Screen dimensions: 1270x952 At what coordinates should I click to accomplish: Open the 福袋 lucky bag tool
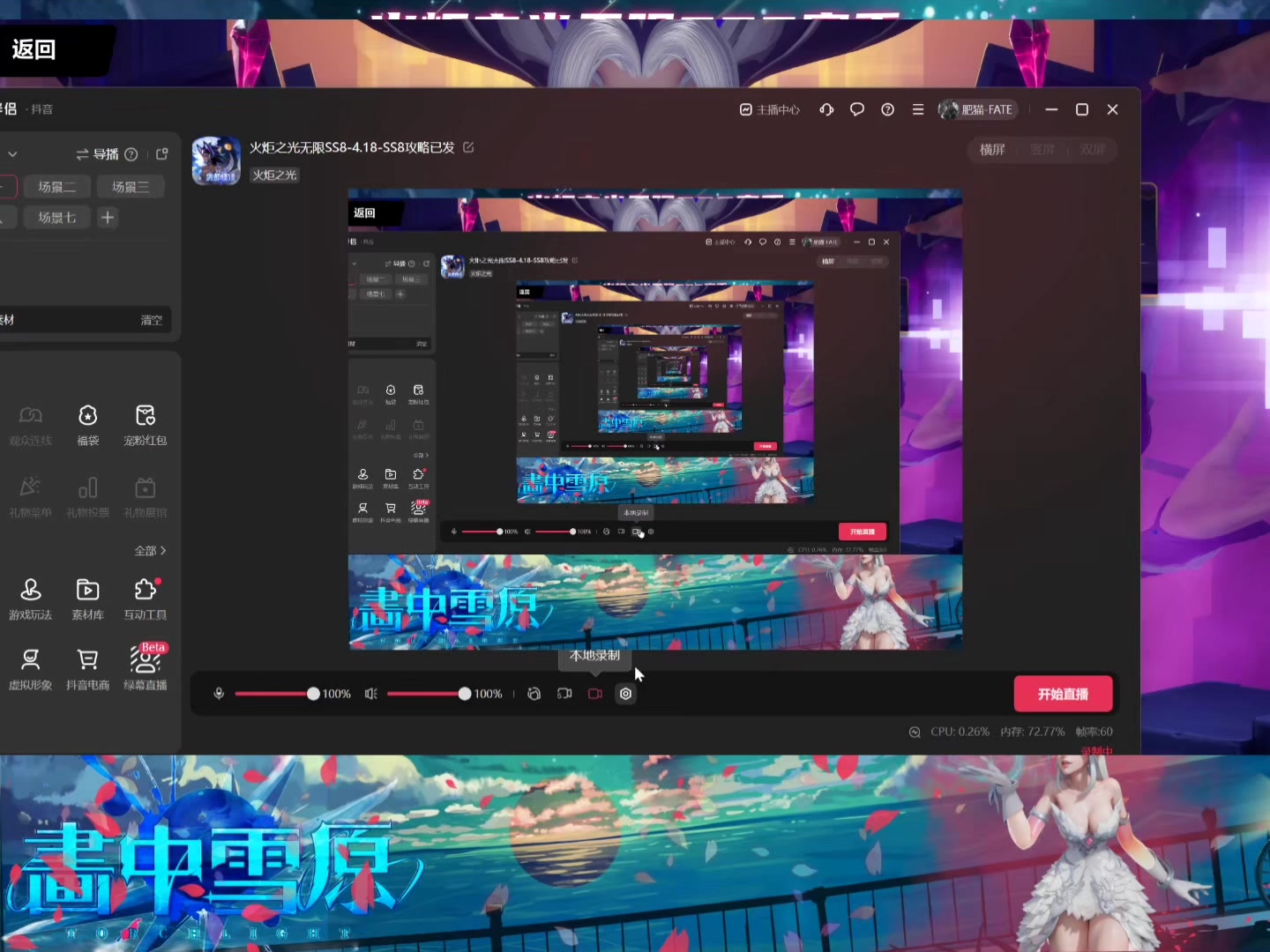(x=87, y=424)
